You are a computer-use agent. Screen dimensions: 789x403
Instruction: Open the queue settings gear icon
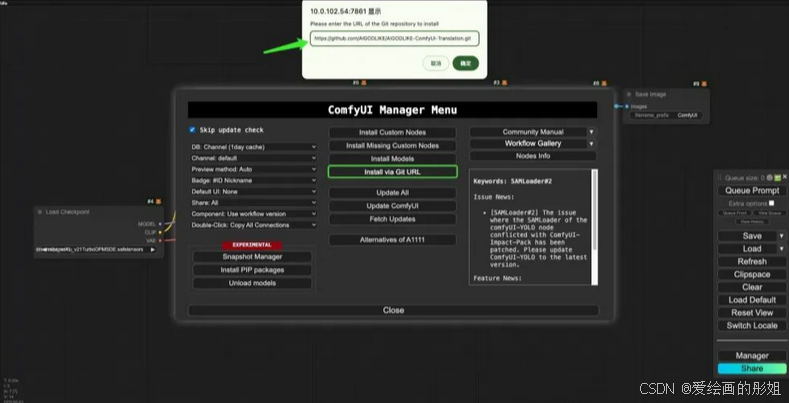(769, 178)
